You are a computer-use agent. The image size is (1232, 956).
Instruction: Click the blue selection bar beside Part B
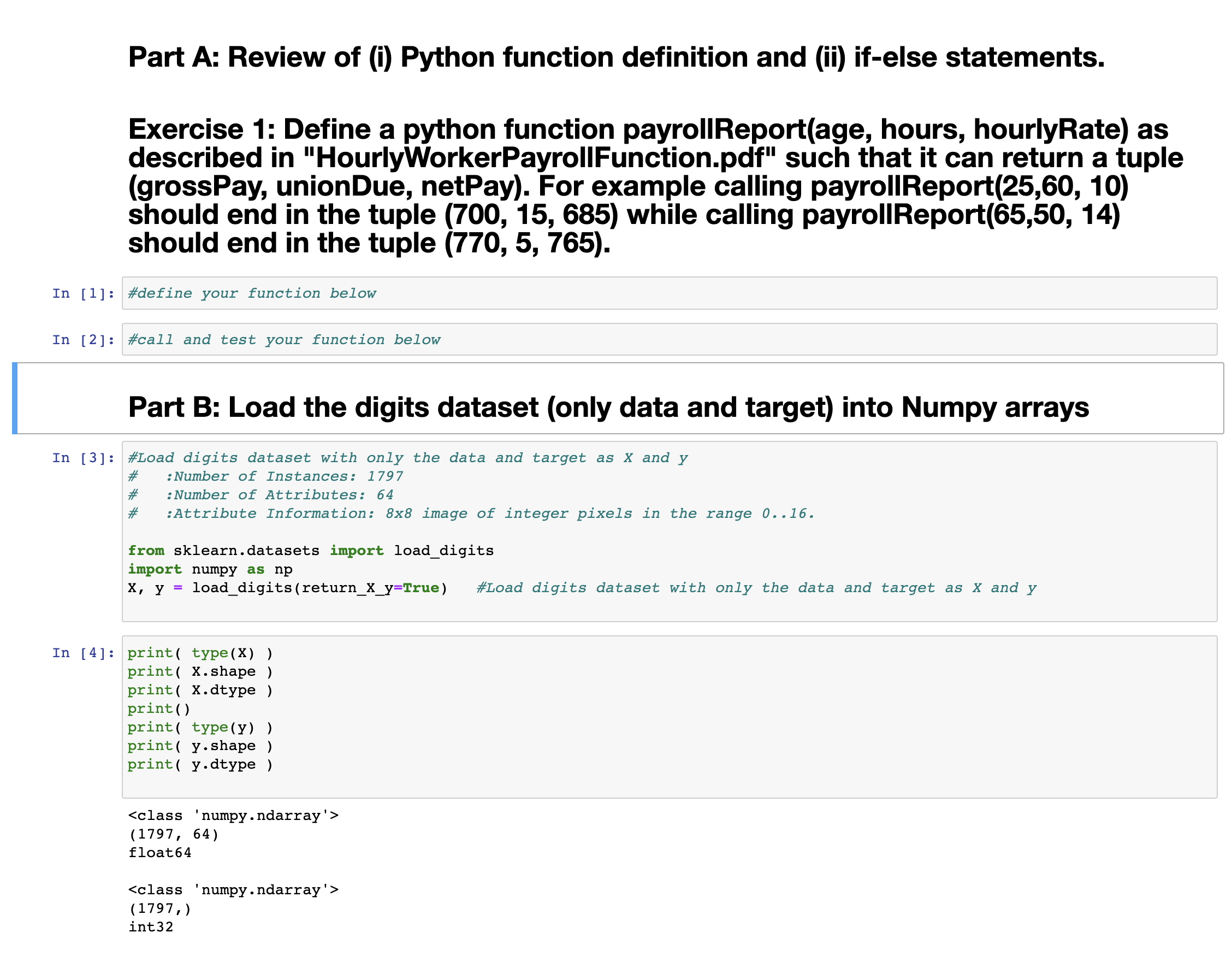coord(15,398)
